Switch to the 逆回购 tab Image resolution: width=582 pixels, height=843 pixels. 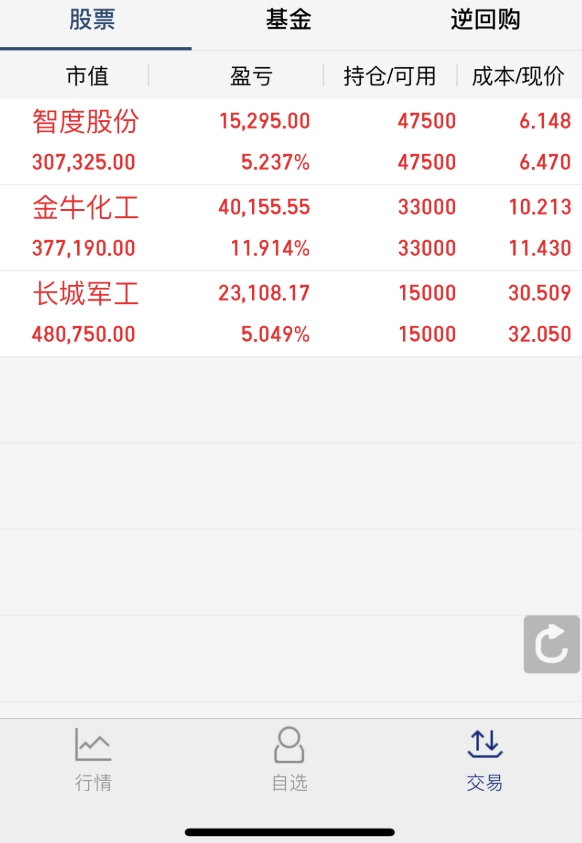[x=485, y=20]
